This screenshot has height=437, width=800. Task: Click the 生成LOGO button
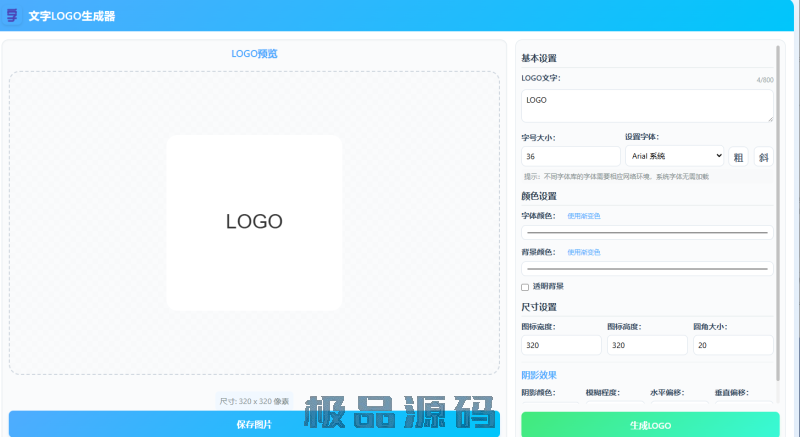click(x=650, y=425)
